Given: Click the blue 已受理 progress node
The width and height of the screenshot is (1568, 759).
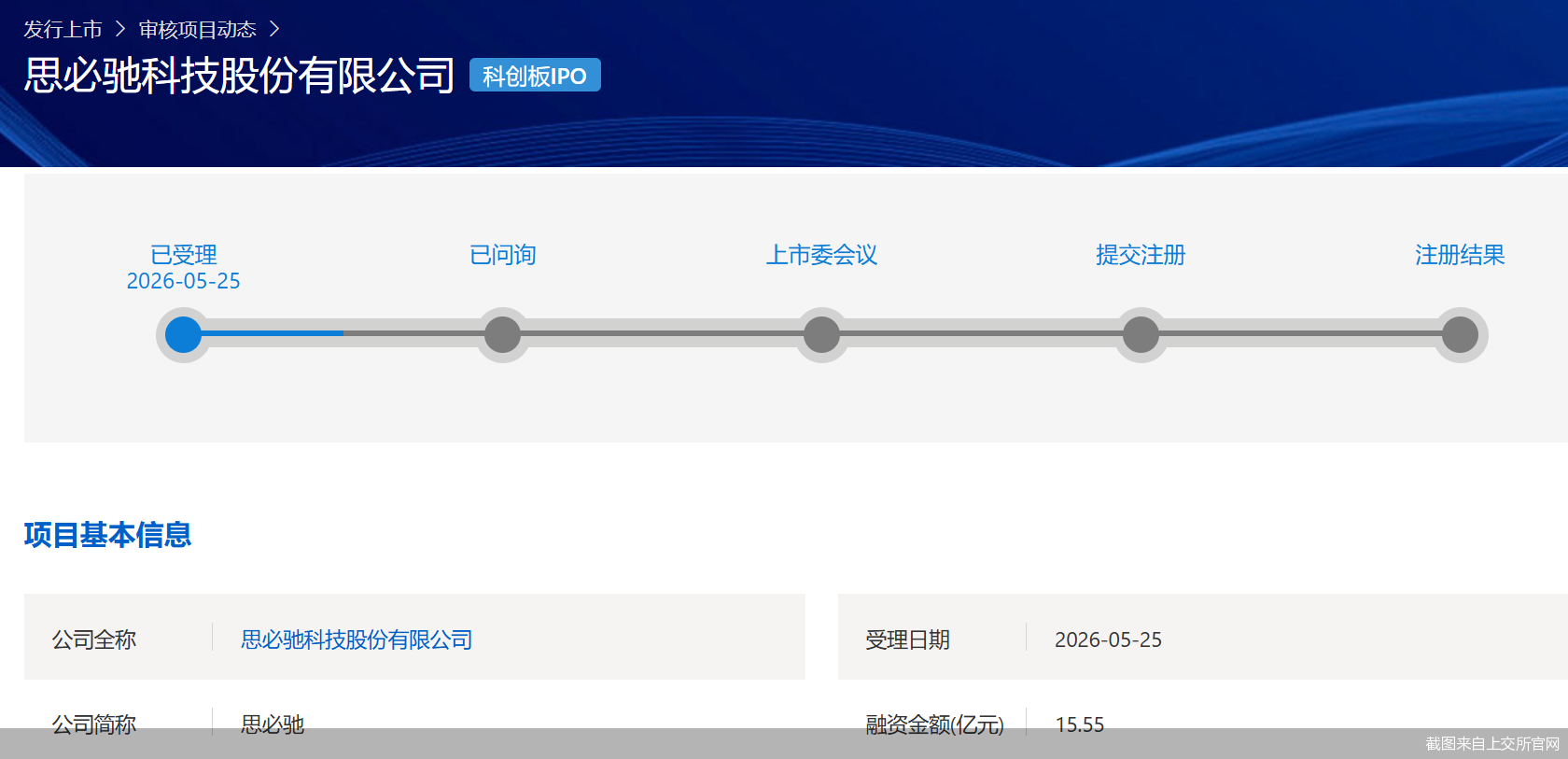Looking at the screenshot, I should click(x=184, y=334).
